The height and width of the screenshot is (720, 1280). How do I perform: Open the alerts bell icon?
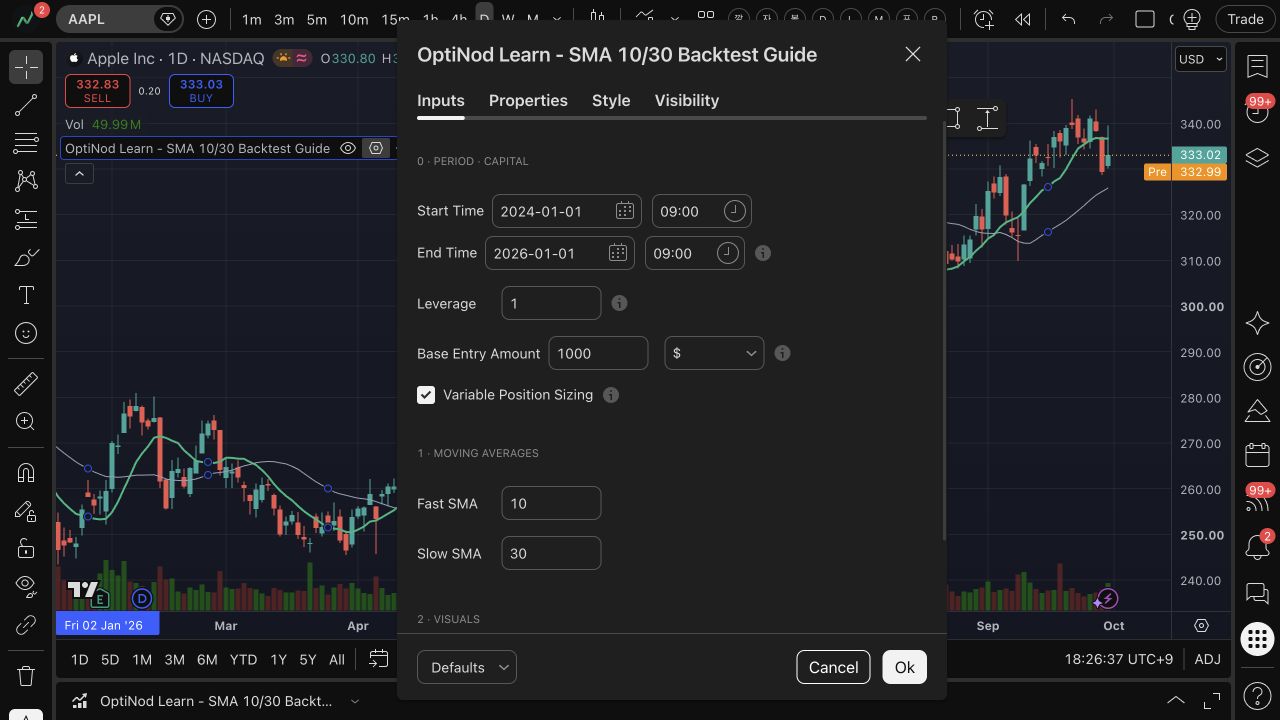pyautogui.click(x=1257, y=547)
